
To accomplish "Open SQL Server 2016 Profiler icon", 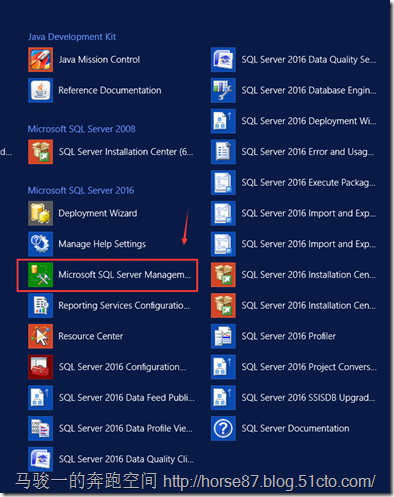I will [x=223, y=336].
